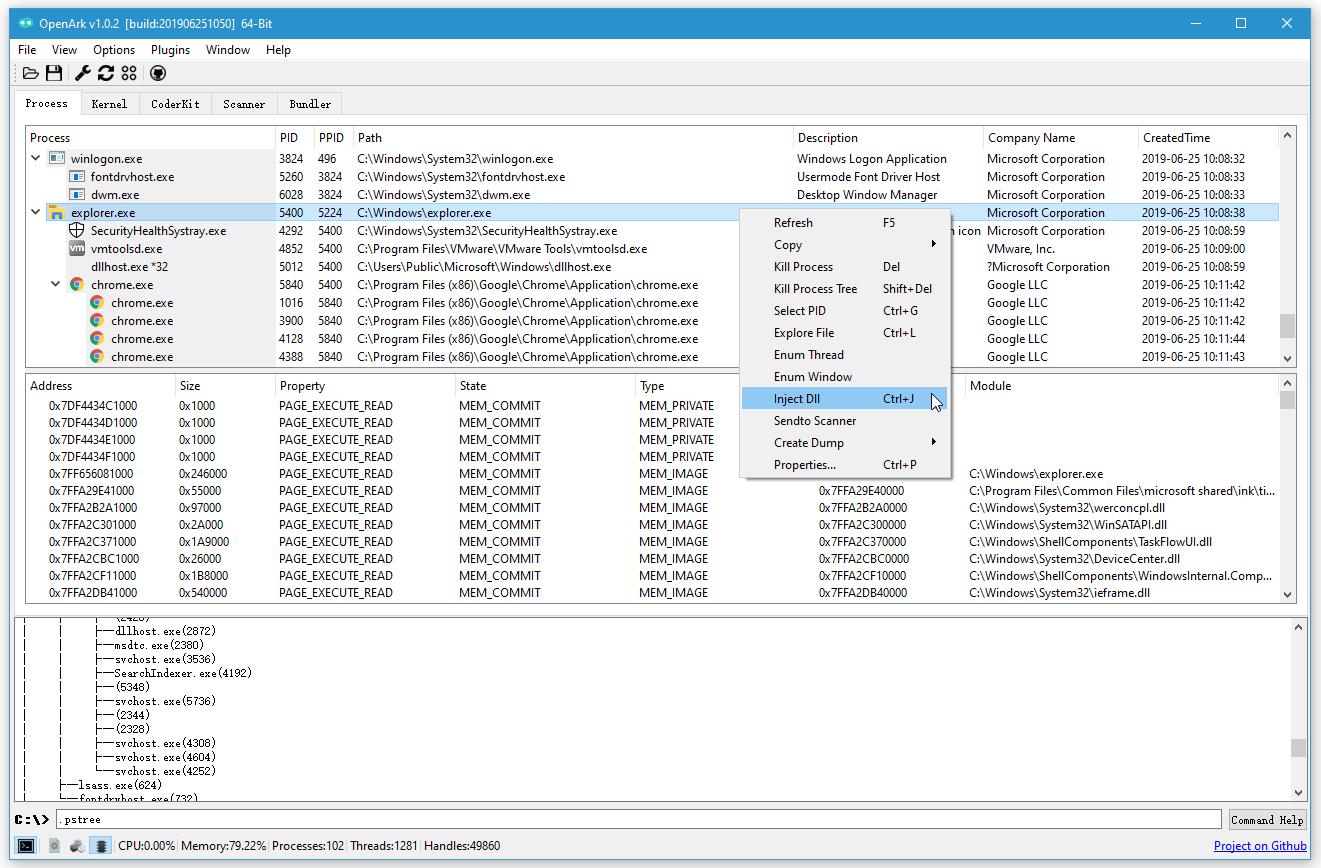Select the Process tab

pyautogui.click(x=47, y=103)
